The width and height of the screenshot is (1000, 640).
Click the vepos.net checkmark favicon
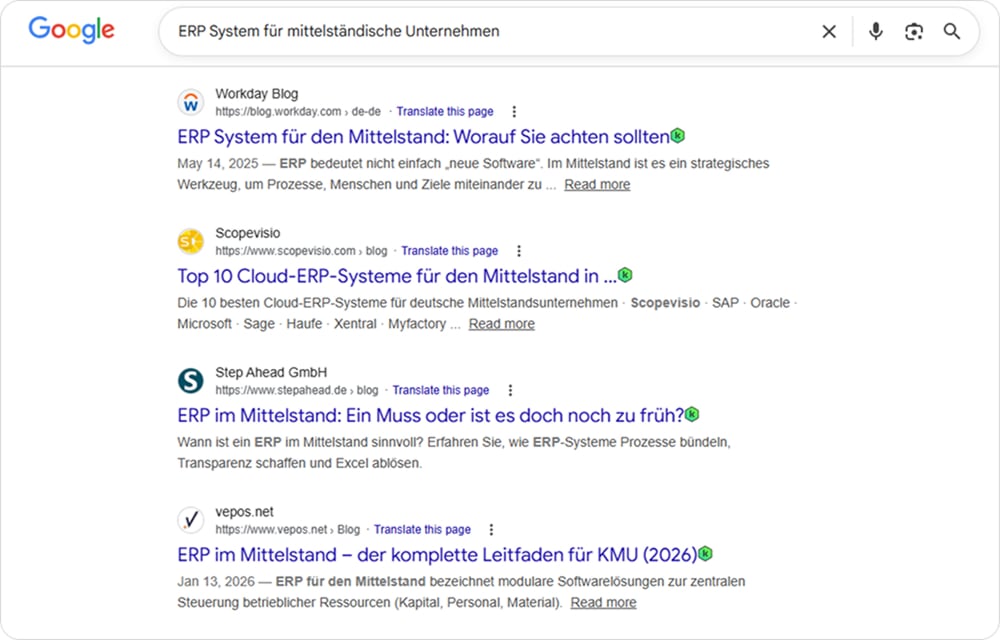point(191,520)
